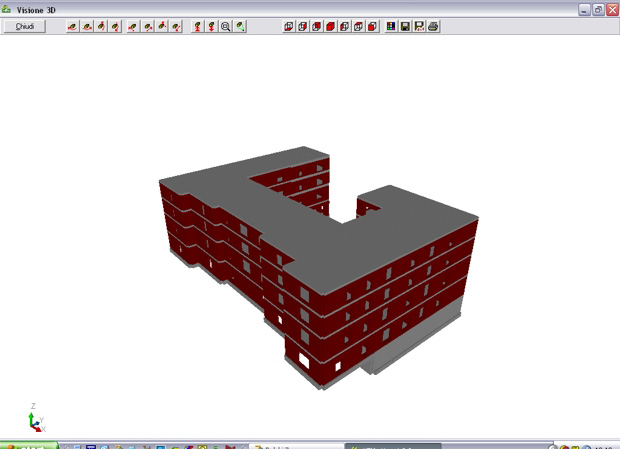620x449 pixels.
Task: Click the first icon of second rotation group
Action: [133, 26]
